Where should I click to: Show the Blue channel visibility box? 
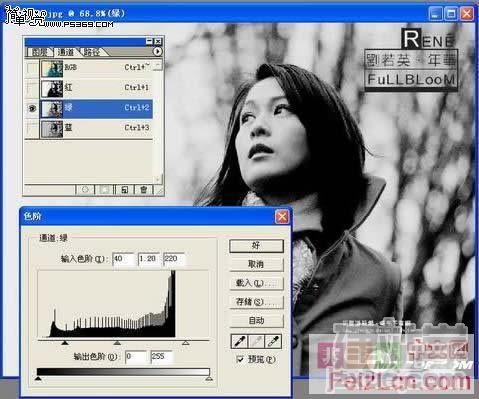click(32, 128)
